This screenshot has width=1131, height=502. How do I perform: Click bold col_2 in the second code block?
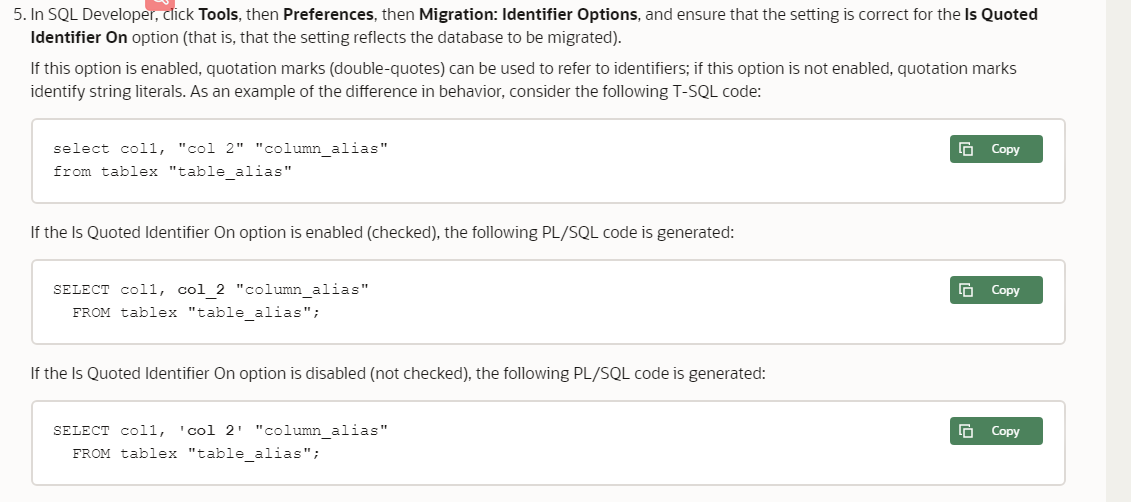pos(201,290)
